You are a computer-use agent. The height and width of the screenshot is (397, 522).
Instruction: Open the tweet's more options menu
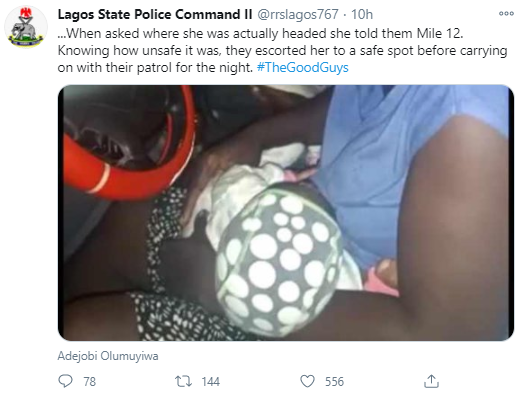[506, 14]
